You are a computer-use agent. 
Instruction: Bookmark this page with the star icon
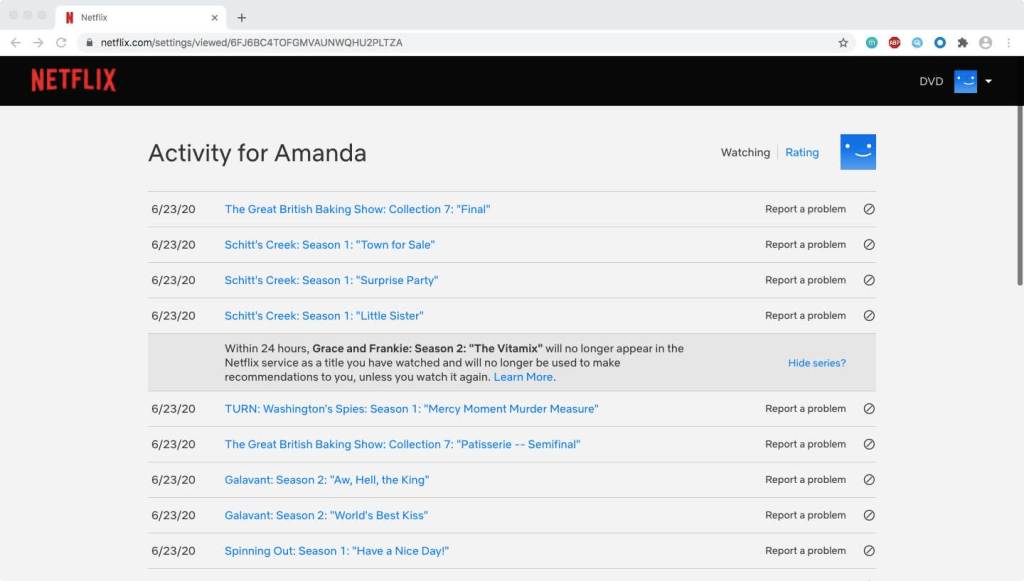(x=843, y=43)
